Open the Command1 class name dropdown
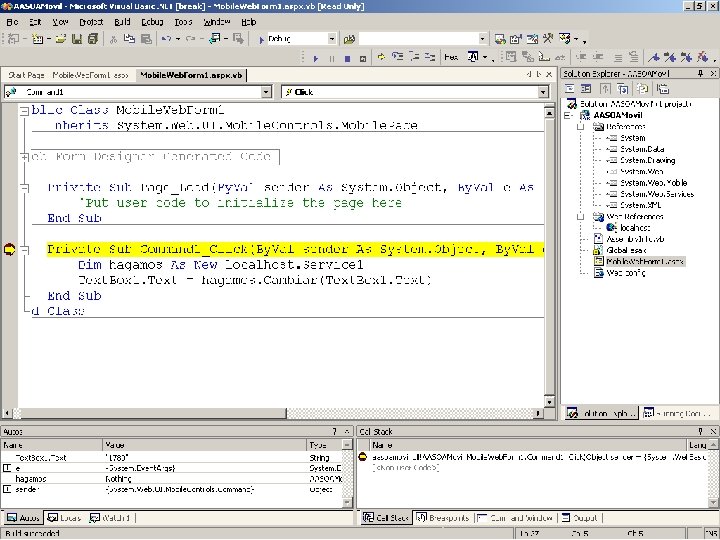 (266, 92)
